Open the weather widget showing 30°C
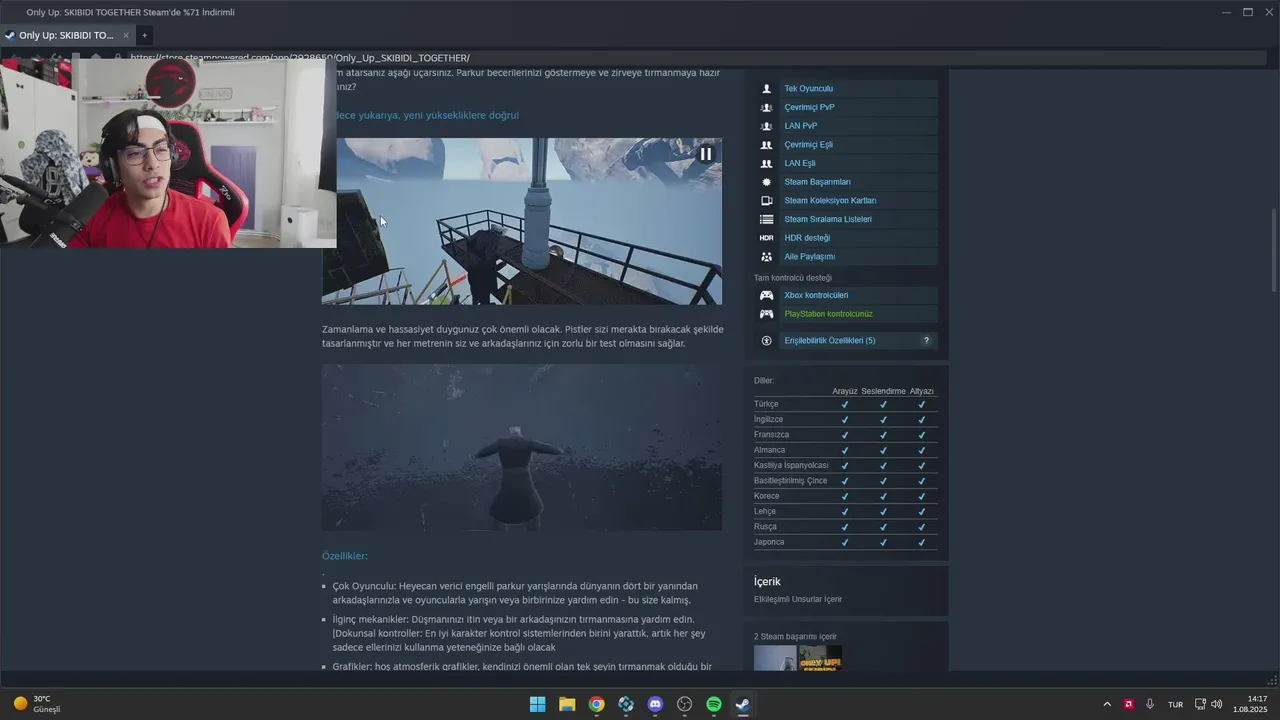The height and width of the screenshot is (720, 1280). coord(37,704)
